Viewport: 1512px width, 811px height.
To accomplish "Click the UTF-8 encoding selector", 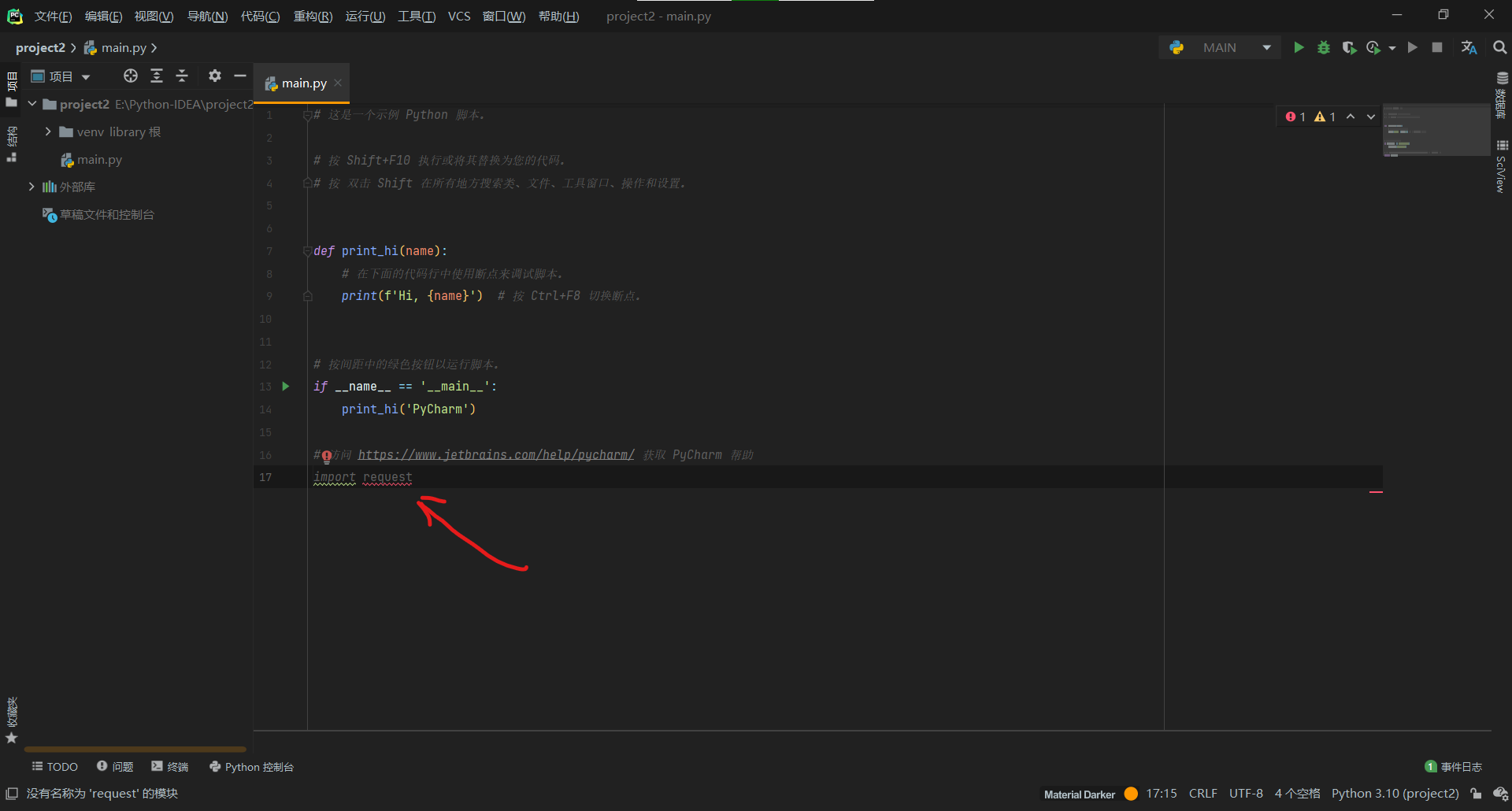I will click(x=1246, y=794).
